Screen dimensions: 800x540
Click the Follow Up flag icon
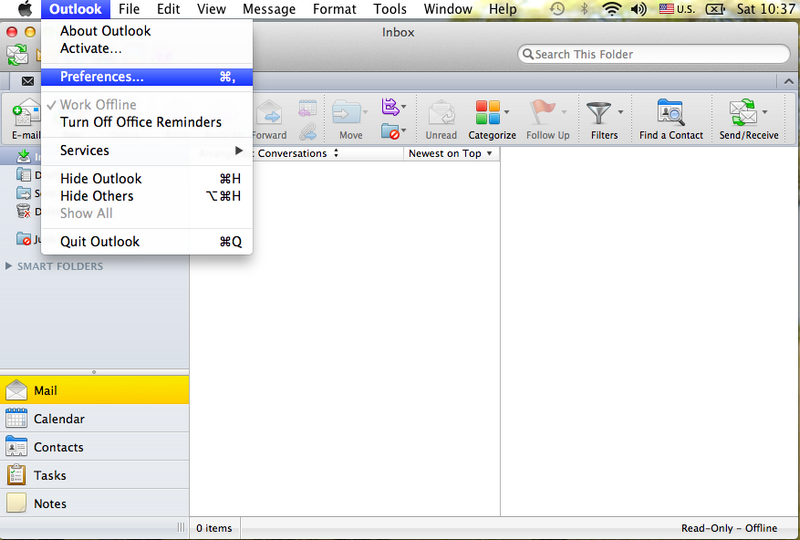pyautogui.click(x=542, y=112)
